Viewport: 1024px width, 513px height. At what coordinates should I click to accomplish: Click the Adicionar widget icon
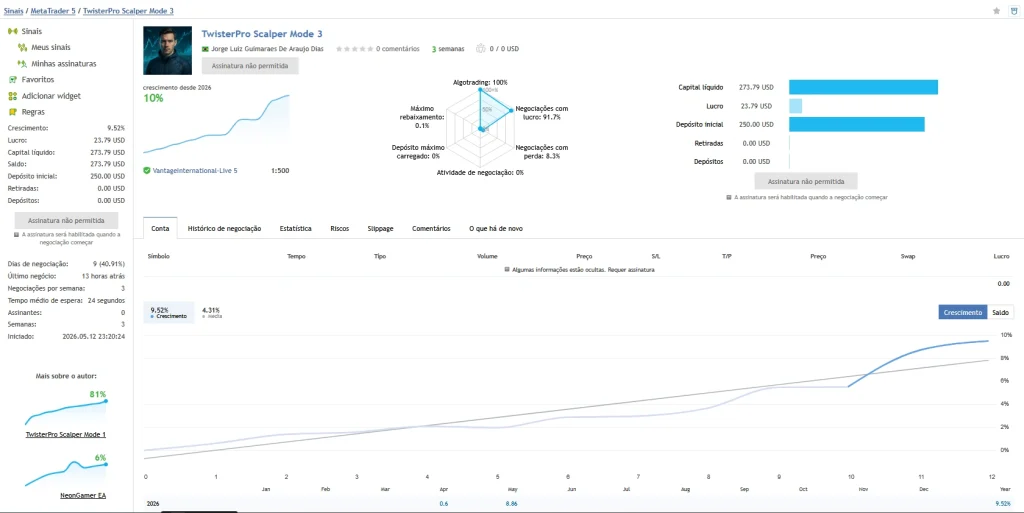(12, 96)
